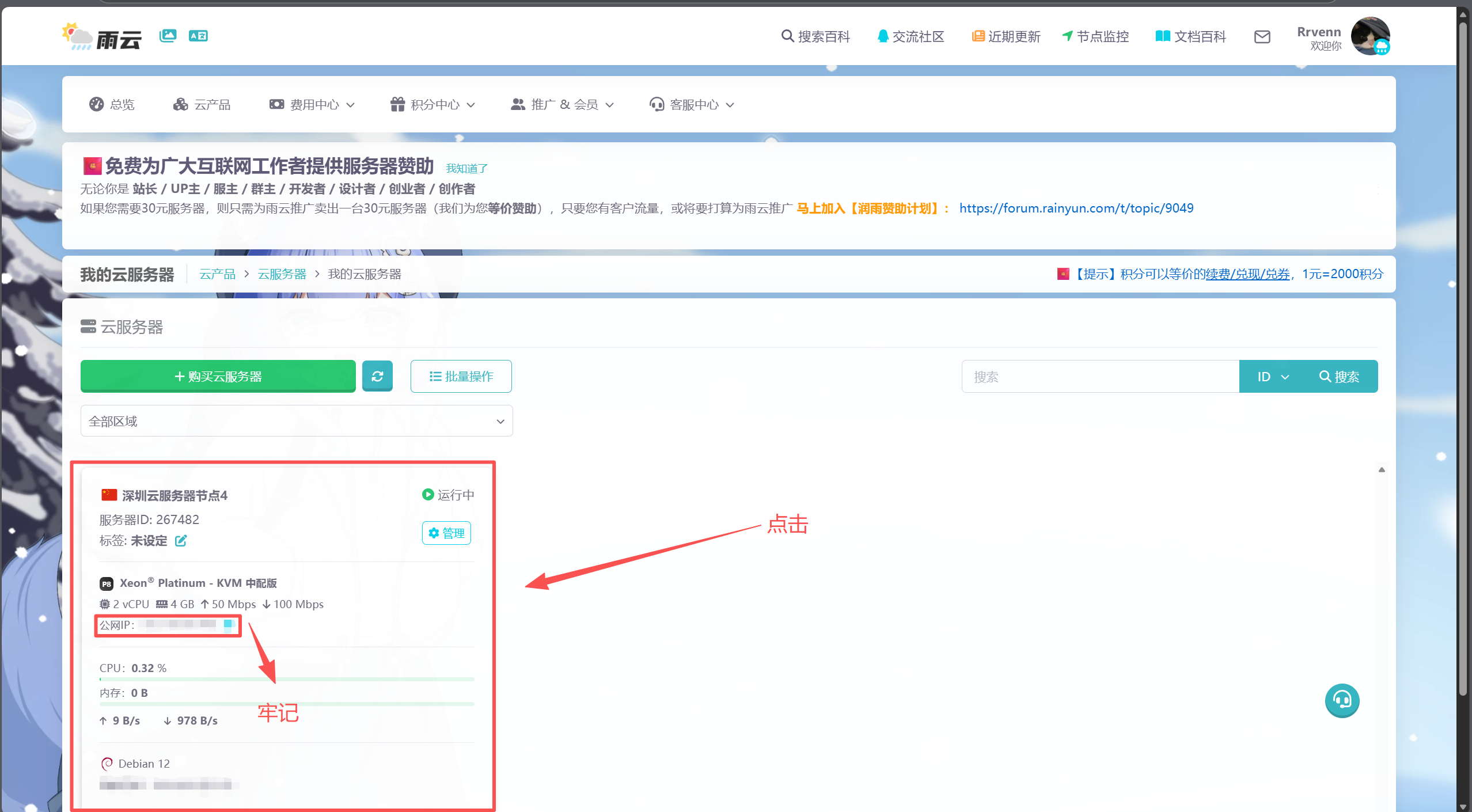Copy the public IP with copy icon
This screenshot has width=1472, height=812.
coord(228,624)
